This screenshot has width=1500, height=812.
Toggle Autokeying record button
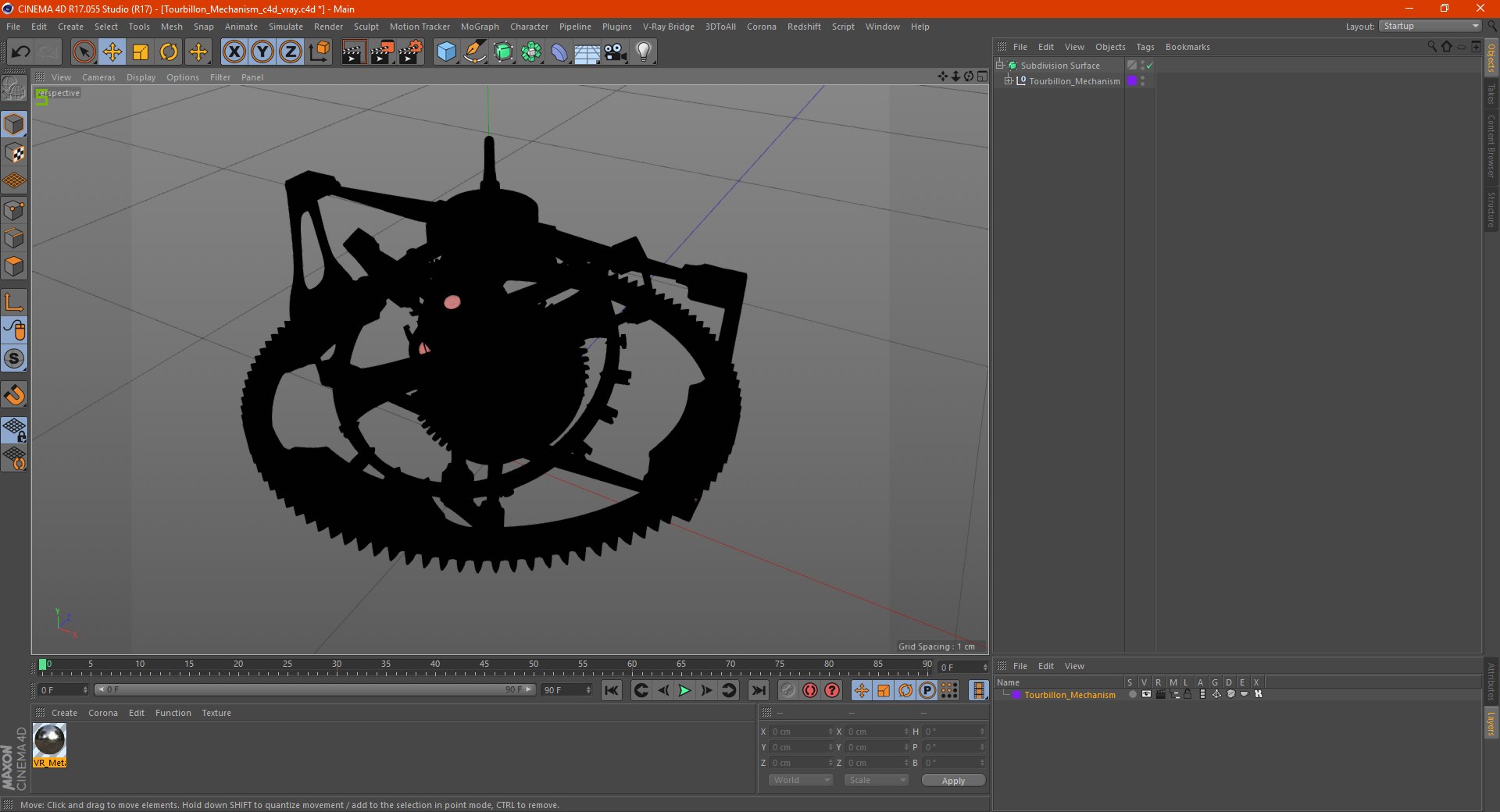[x=810, y=690]
